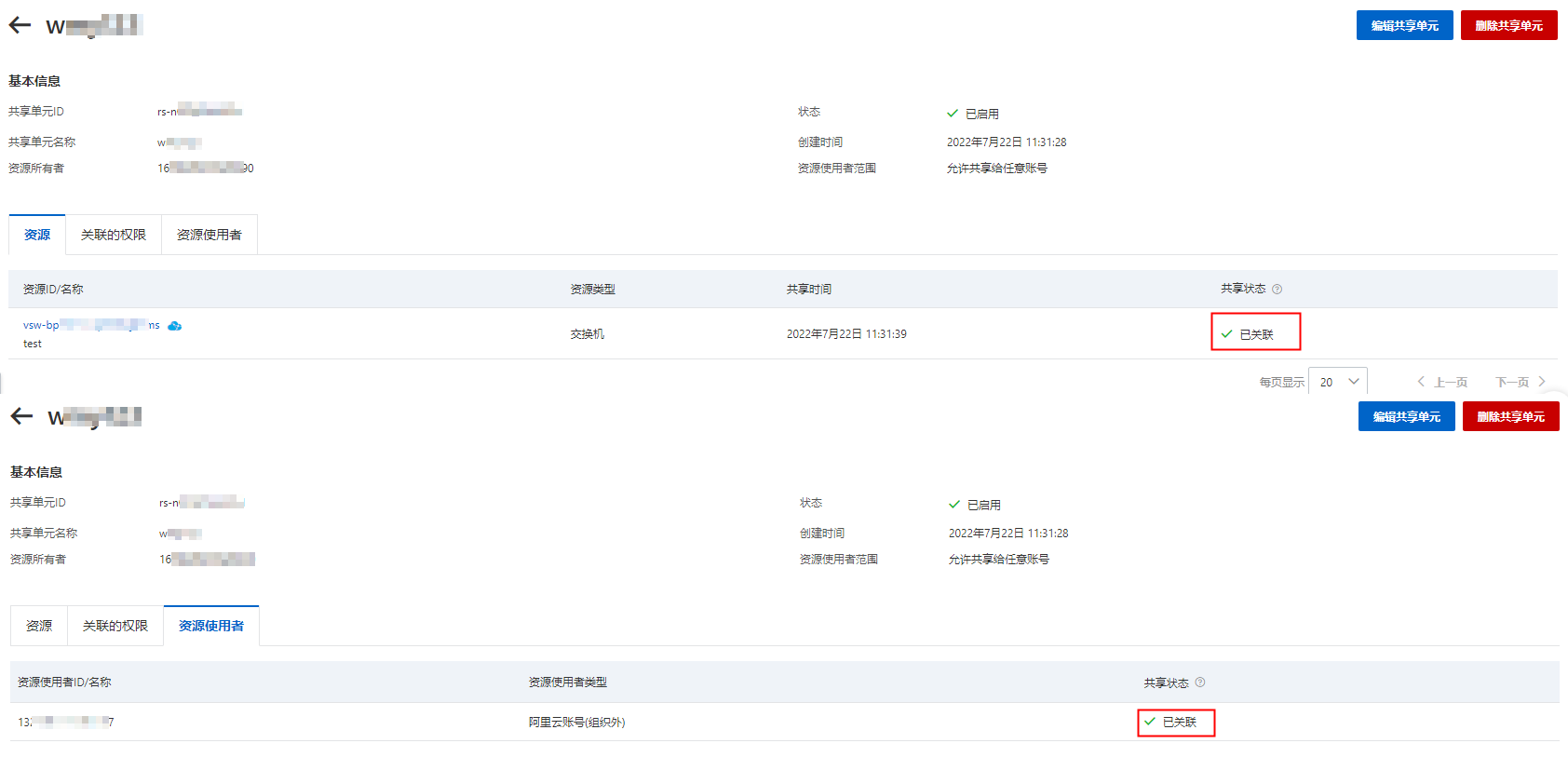Click 编辑共享单元 button in the lower panel
The height and width of the screenshot is (757, 1568).
(1406, 416)
